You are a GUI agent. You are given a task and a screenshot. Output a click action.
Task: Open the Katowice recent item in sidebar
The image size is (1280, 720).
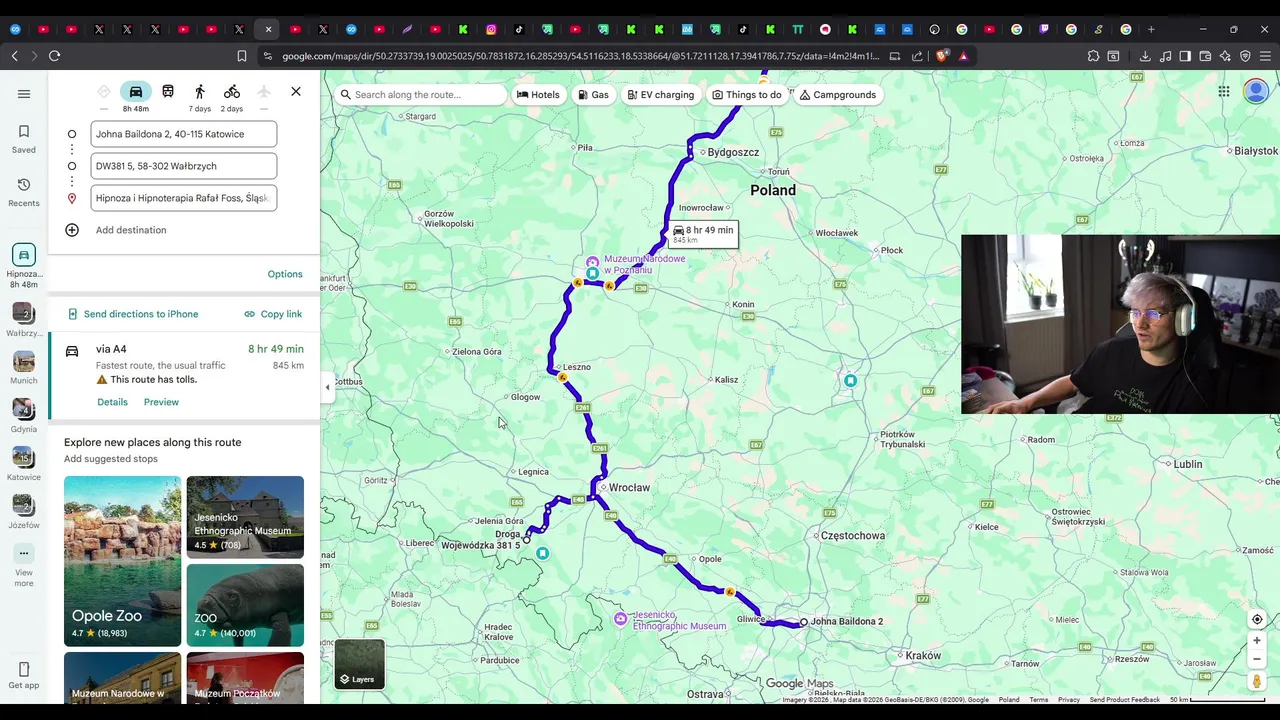(x=24, y=464)
